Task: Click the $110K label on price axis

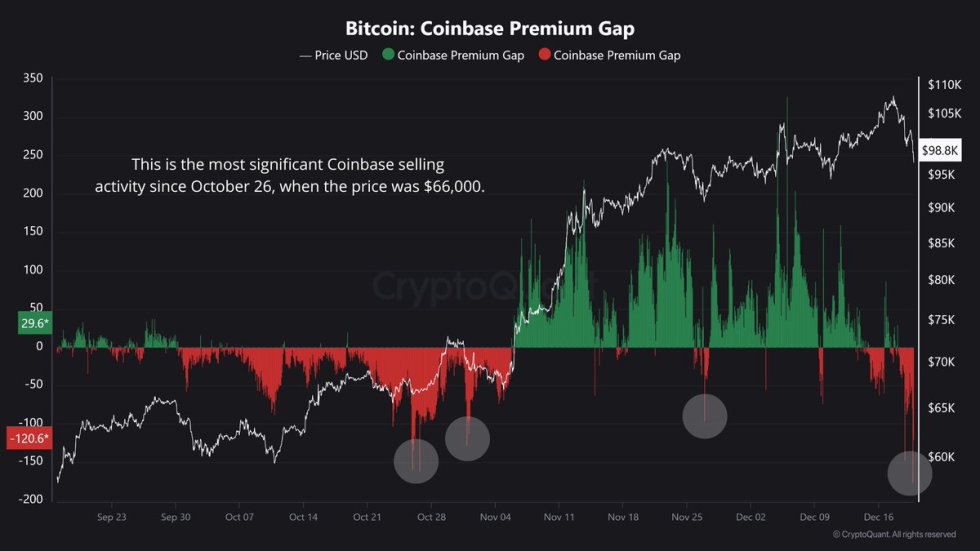Action: [943, 85]
